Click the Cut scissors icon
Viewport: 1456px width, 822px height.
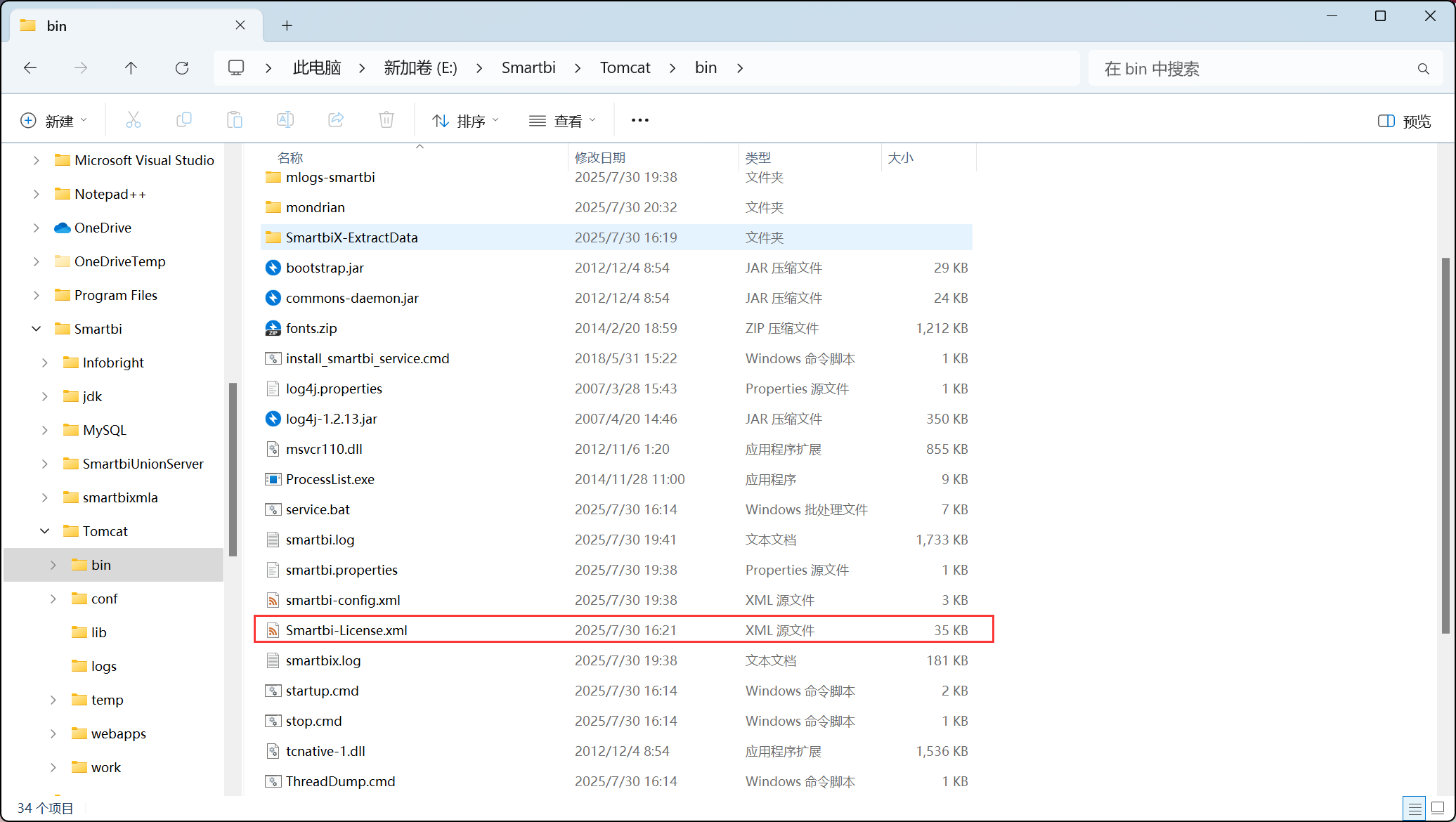click(133, 120)
